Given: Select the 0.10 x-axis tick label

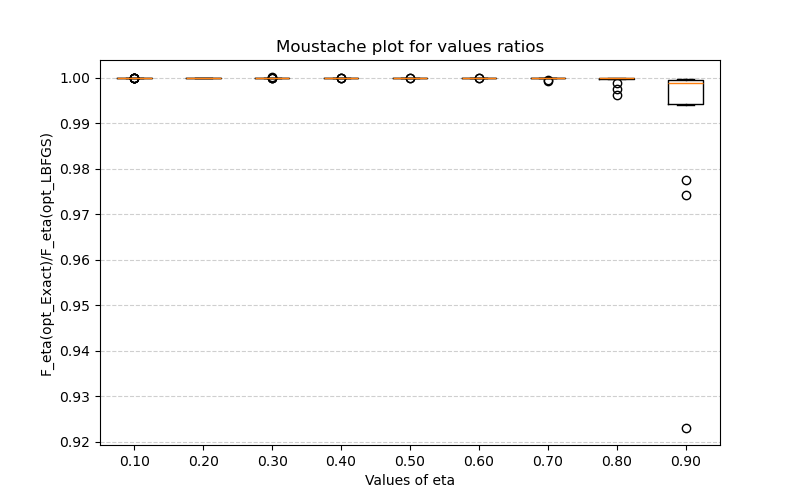Looking at the screenshot, I should coord(134,462).
